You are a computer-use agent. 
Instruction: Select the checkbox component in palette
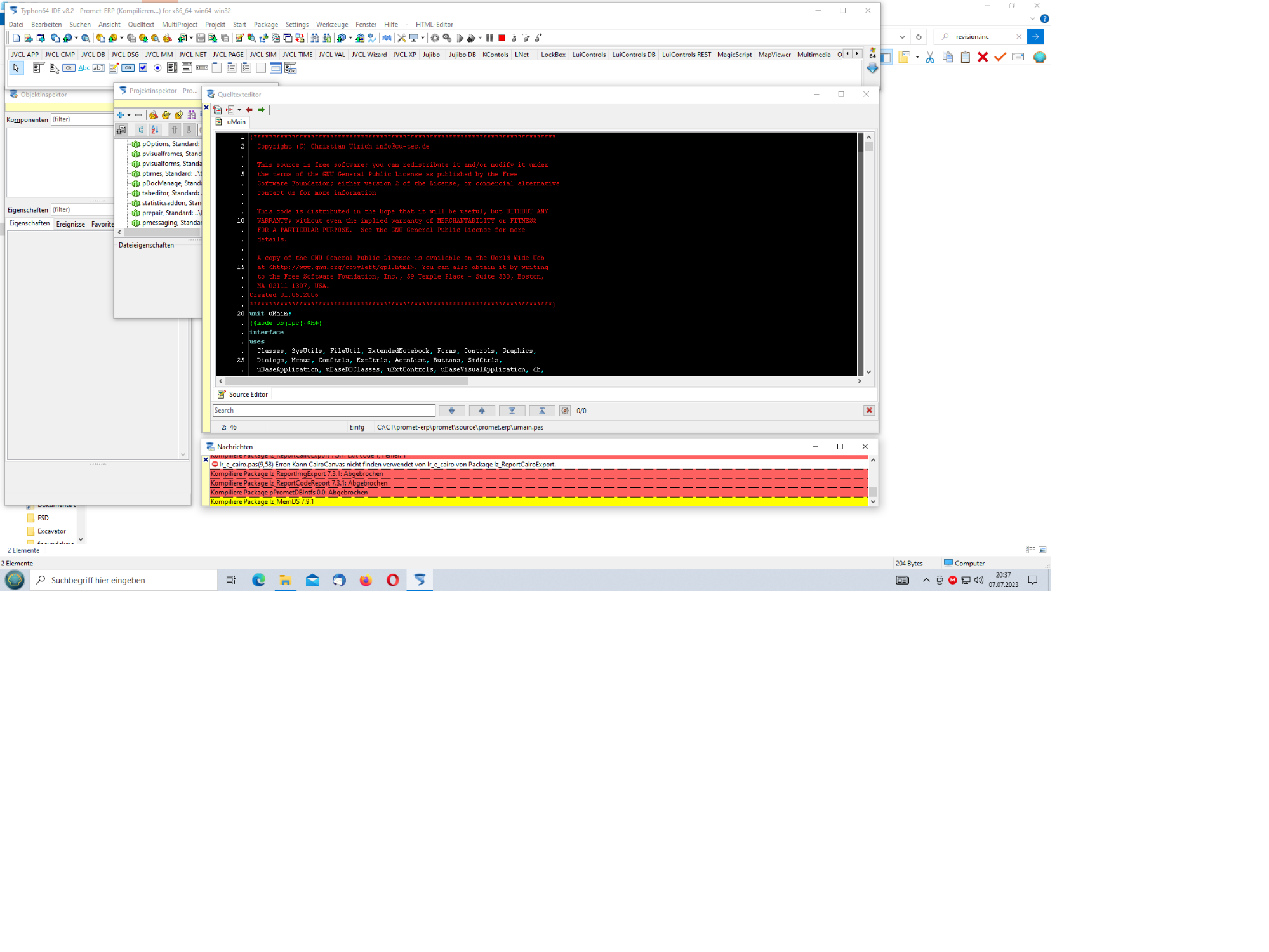[143, 68]
